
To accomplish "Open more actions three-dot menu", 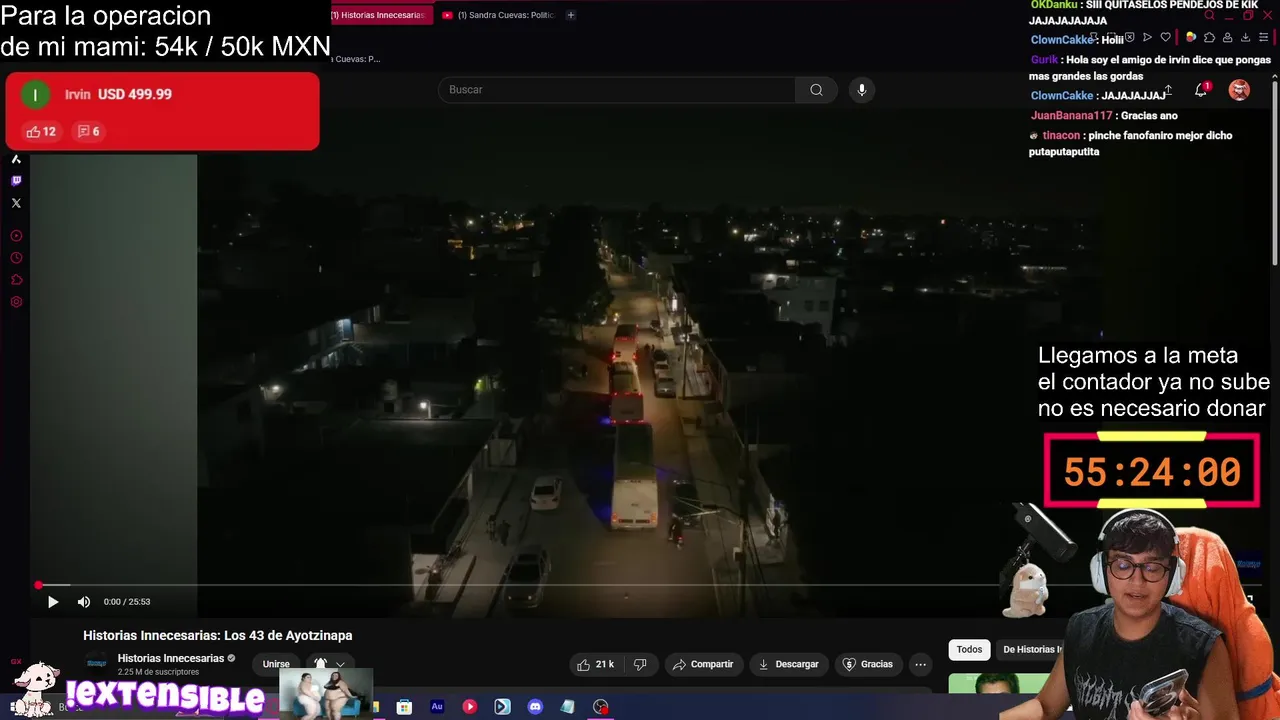I will pos(920,664).
